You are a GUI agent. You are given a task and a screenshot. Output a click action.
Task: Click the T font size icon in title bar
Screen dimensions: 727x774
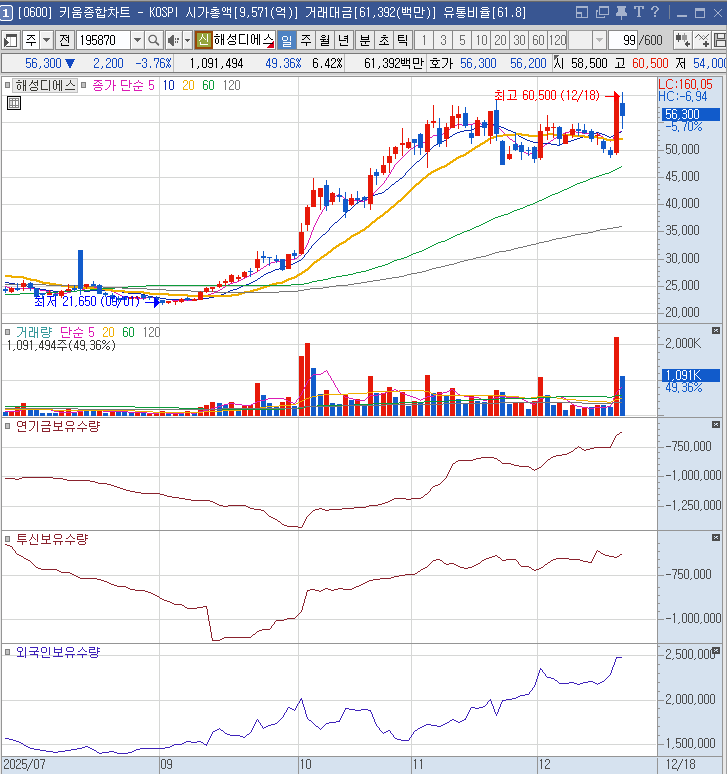(637, 12)
